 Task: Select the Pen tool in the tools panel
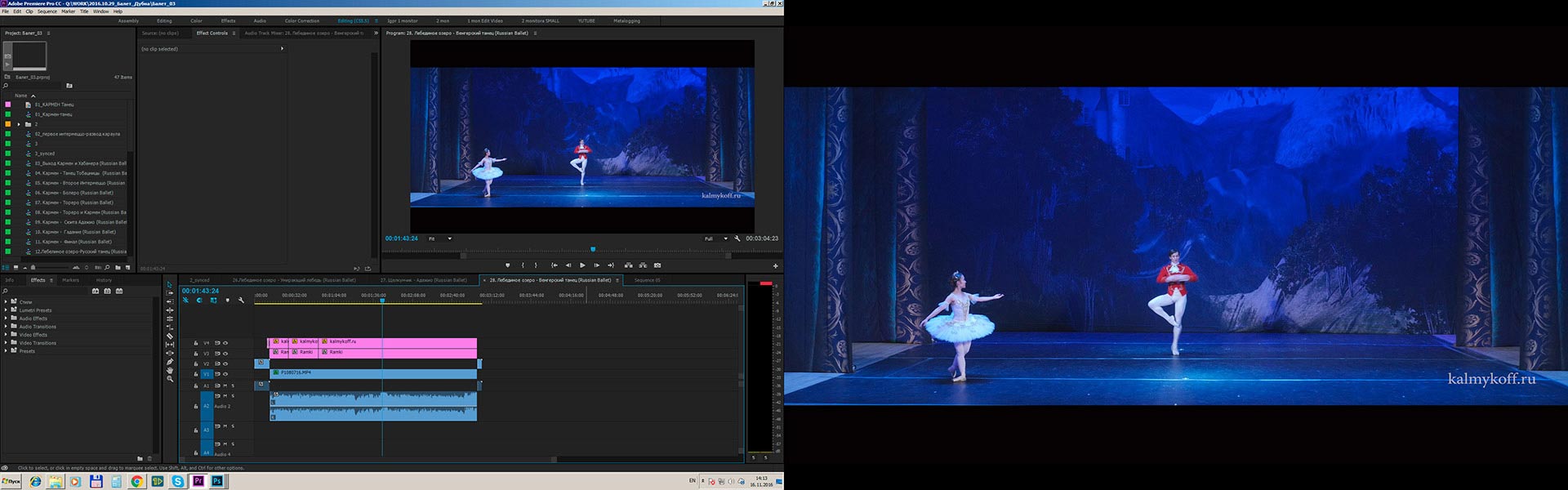coord(170,362)
